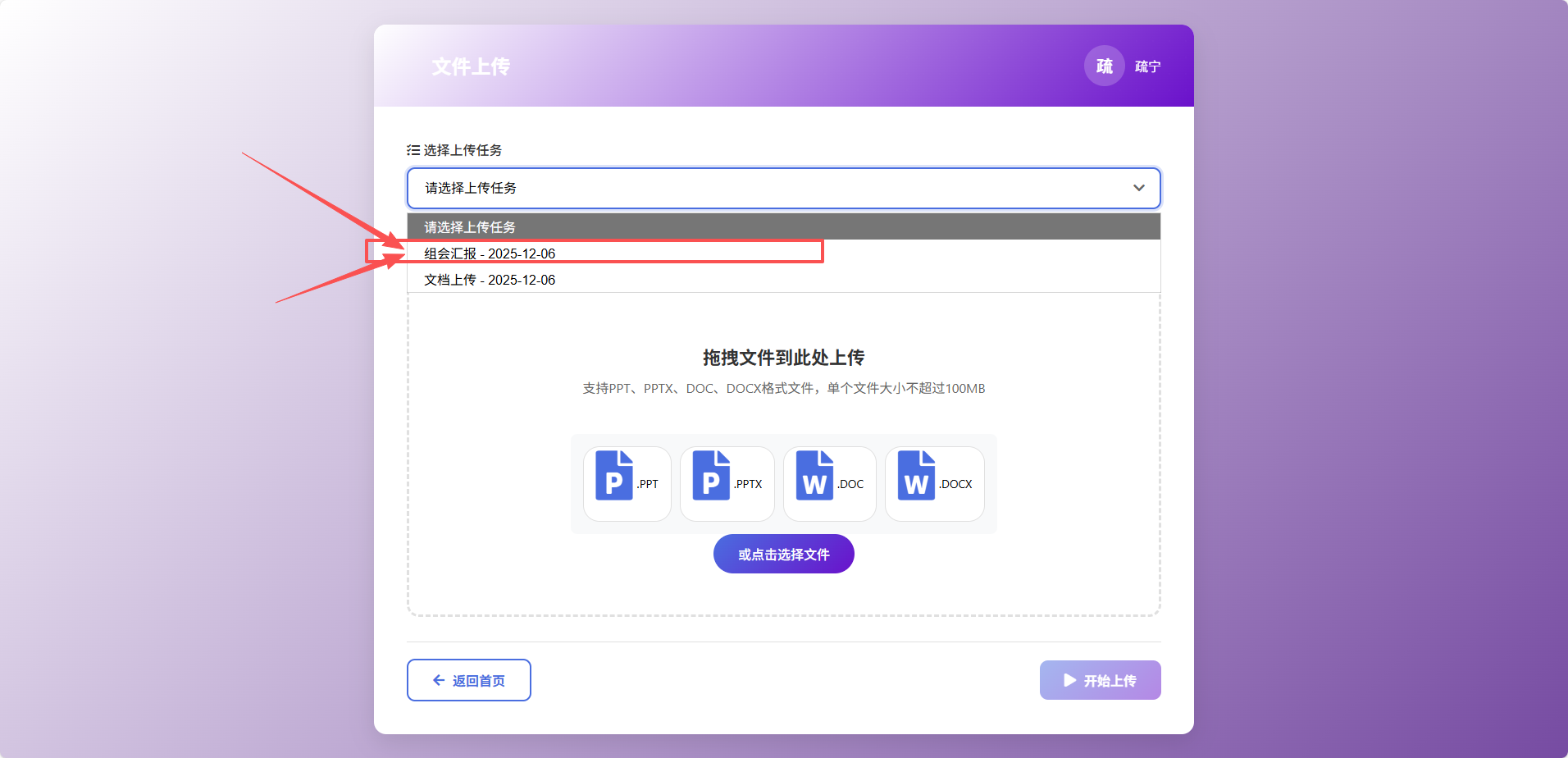Choose 文档上传 - 2025-12-06 option
Viewport: 1568px width, 758px height.
coord(783,280)
